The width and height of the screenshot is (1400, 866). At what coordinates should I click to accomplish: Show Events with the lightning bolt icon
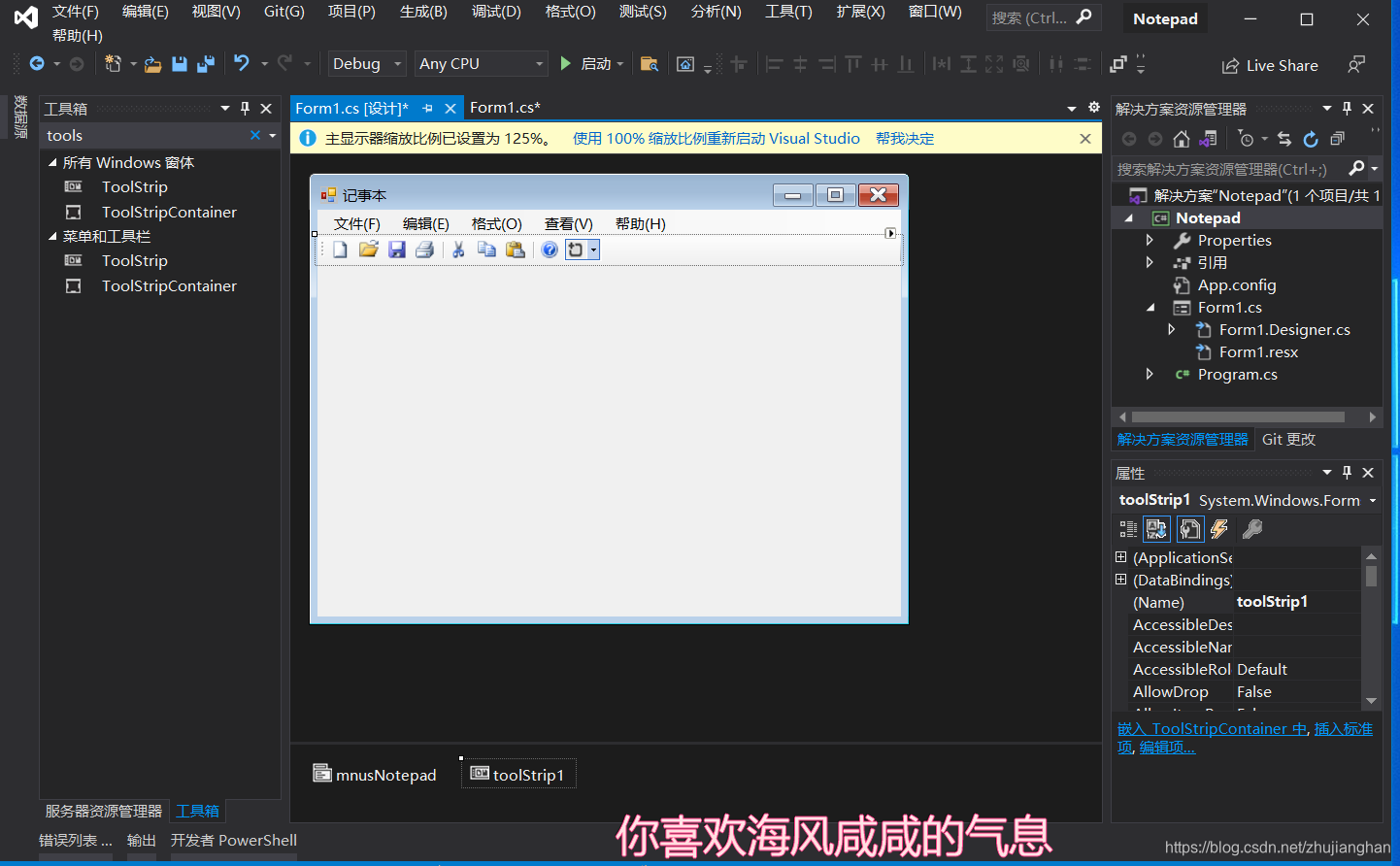[1219, 529]
